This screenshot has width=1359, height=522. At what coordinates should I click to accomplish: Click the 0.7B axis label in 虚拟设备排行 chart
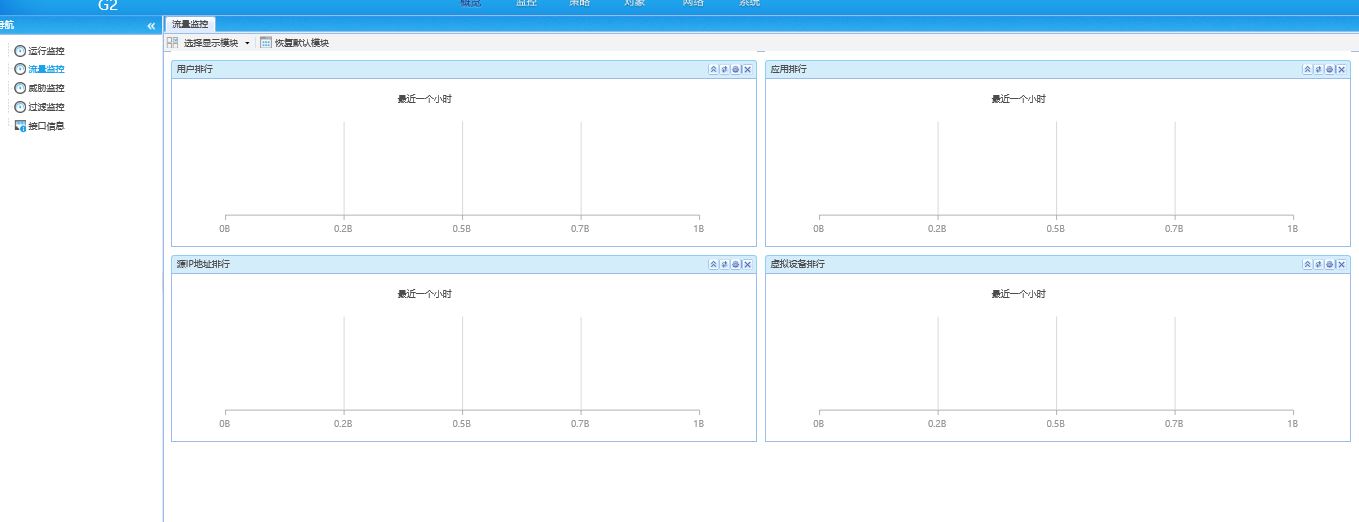pos(1174,424)
